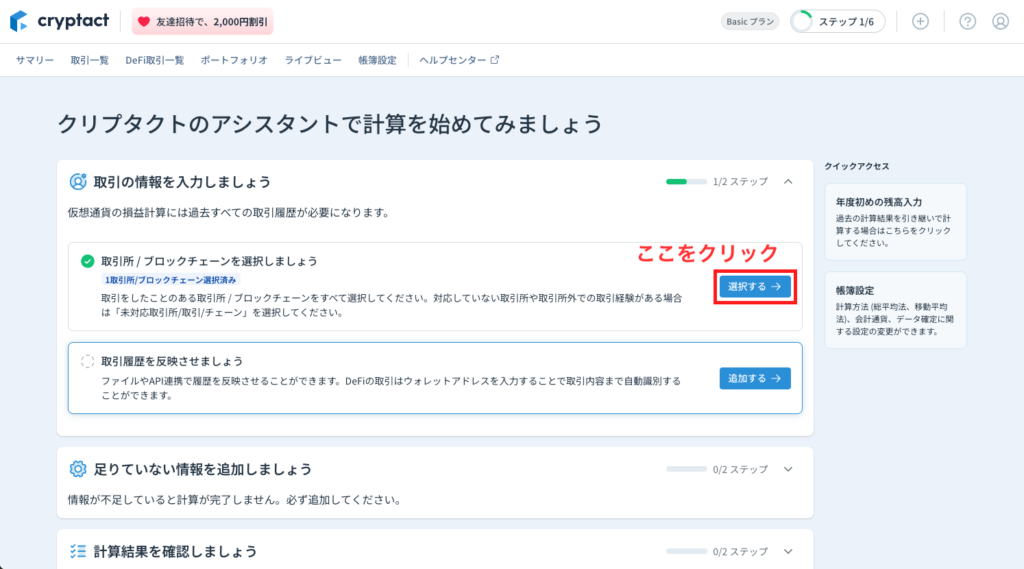Collapse the 取引の情報を入力しましょう section

[788, 182]
